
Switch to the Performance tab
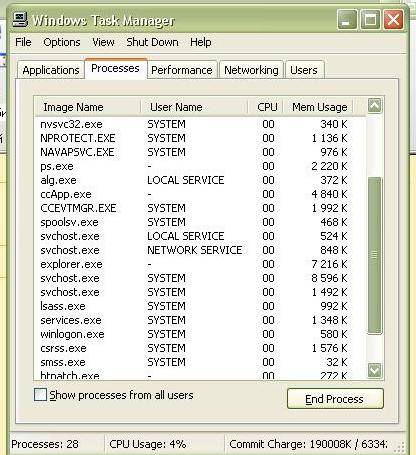(182, 70)
